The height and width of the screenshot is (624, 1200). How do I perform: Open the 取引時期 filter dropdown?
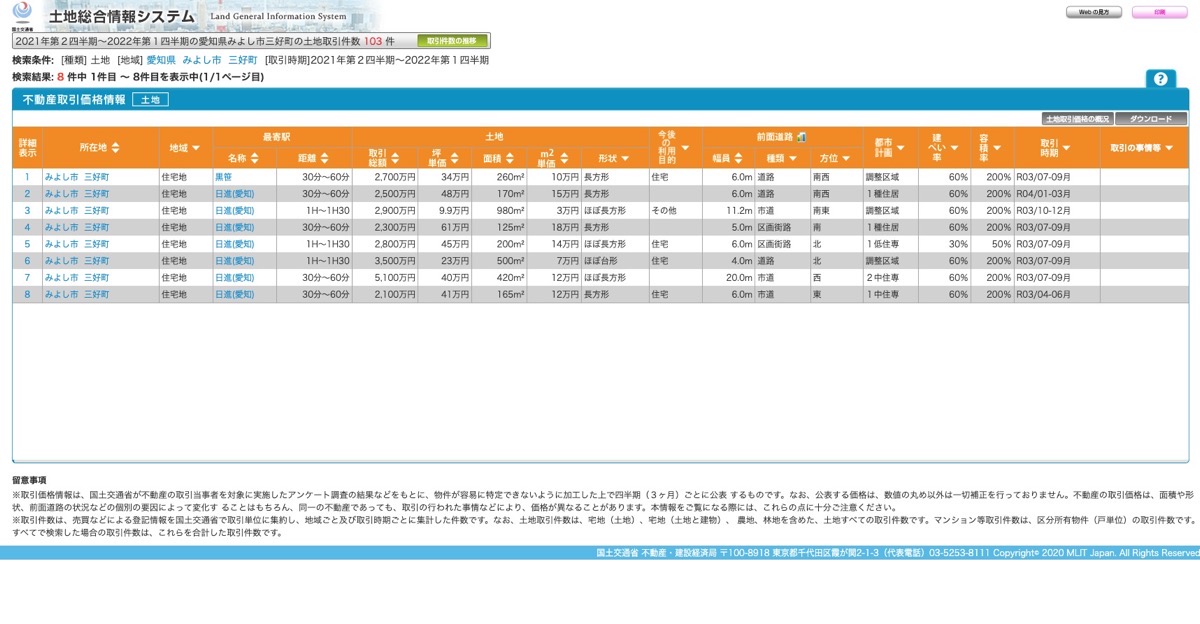click(1066, 148)
